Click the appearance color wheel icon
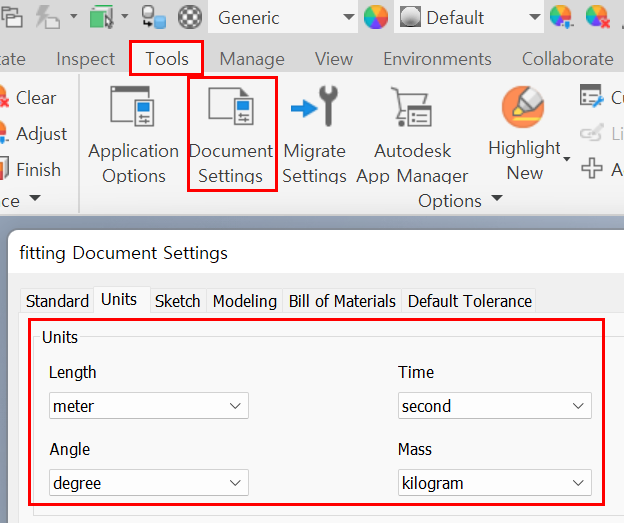The width and height of the screenshot is (624, 523). 375,17
